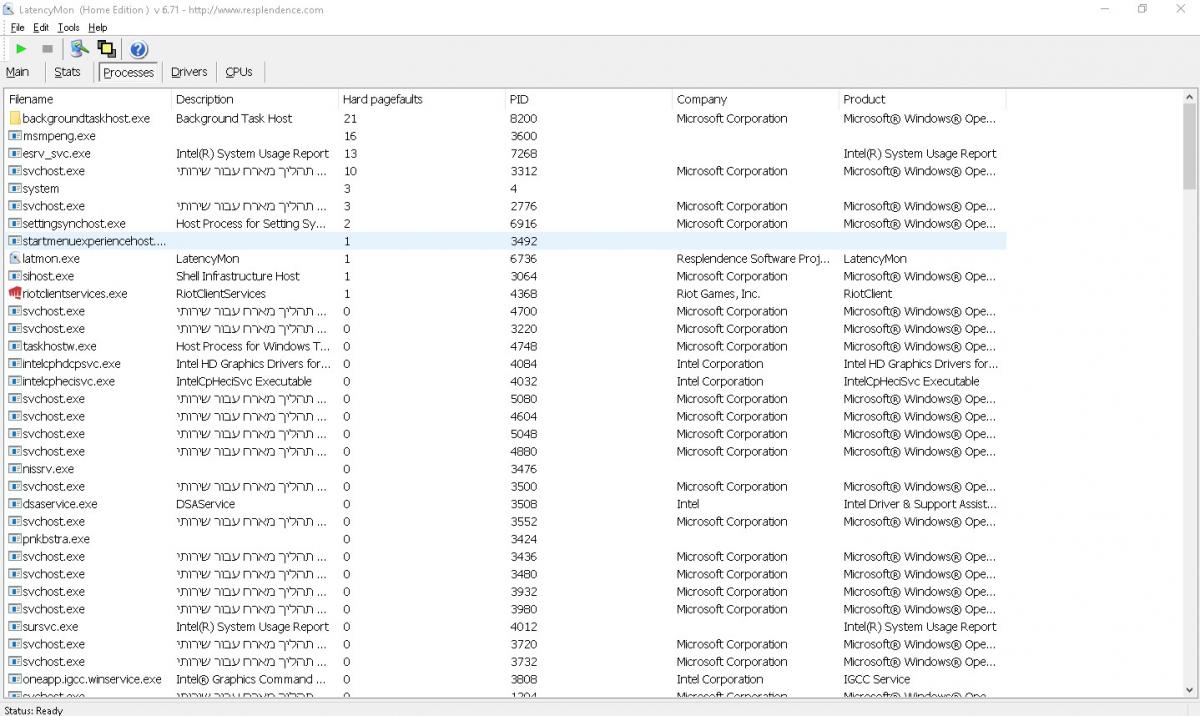Screen dimensions: 1200x716
Task: Click the icon next to sursvc.exe
Action: 15,627
